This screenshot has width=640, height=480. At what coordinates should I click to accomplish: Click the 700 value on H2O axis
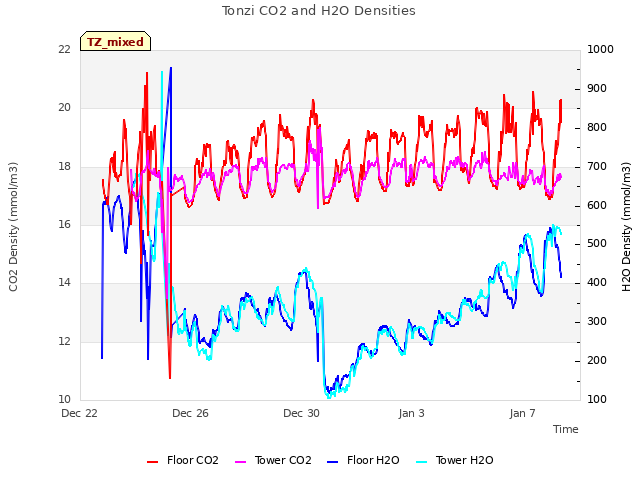[x=597, y=167]
